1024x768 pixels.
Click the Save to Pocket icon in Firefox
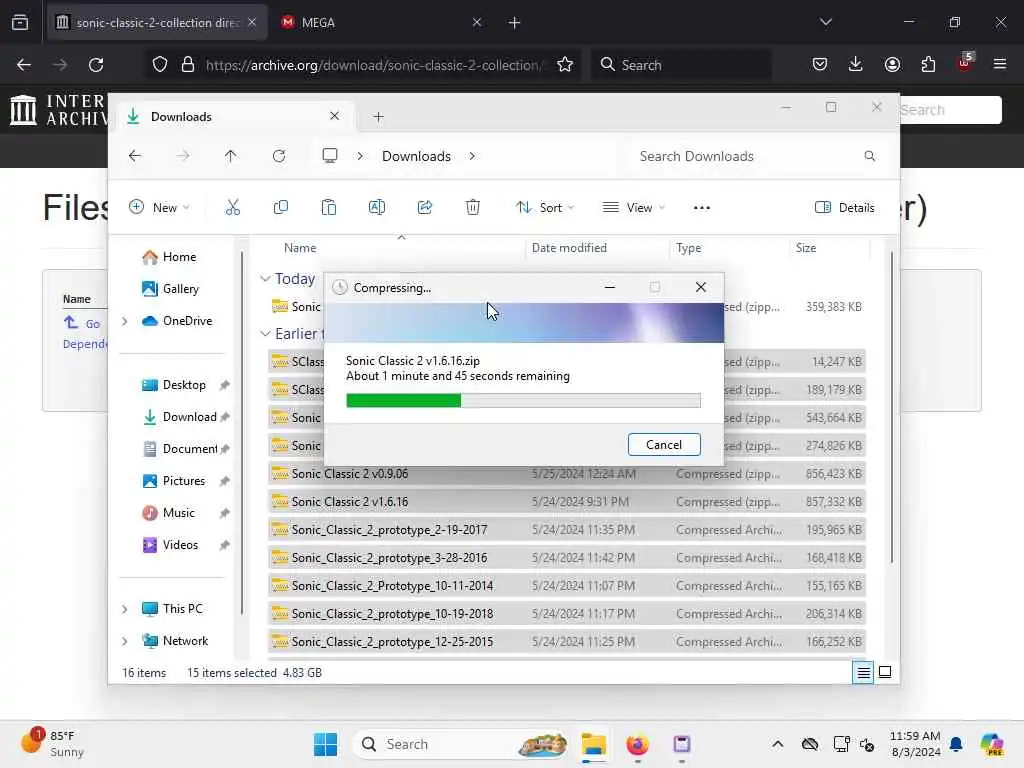click(820, 64)
